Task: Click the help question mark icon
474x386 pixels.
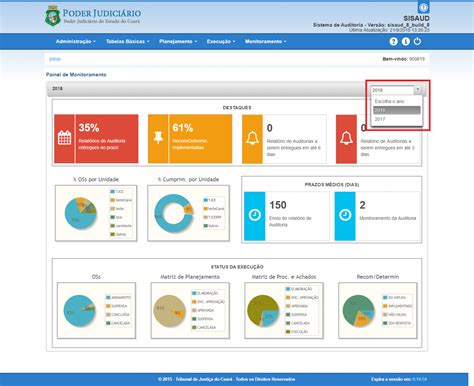Action: 393,42
